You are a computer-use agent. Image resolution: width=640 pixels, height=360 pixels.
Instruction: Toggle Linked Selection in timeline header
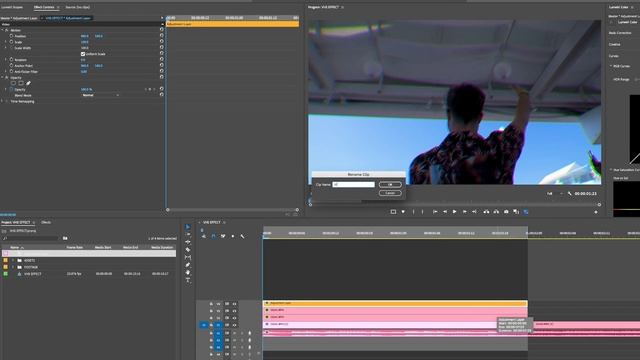click(223, 236)
